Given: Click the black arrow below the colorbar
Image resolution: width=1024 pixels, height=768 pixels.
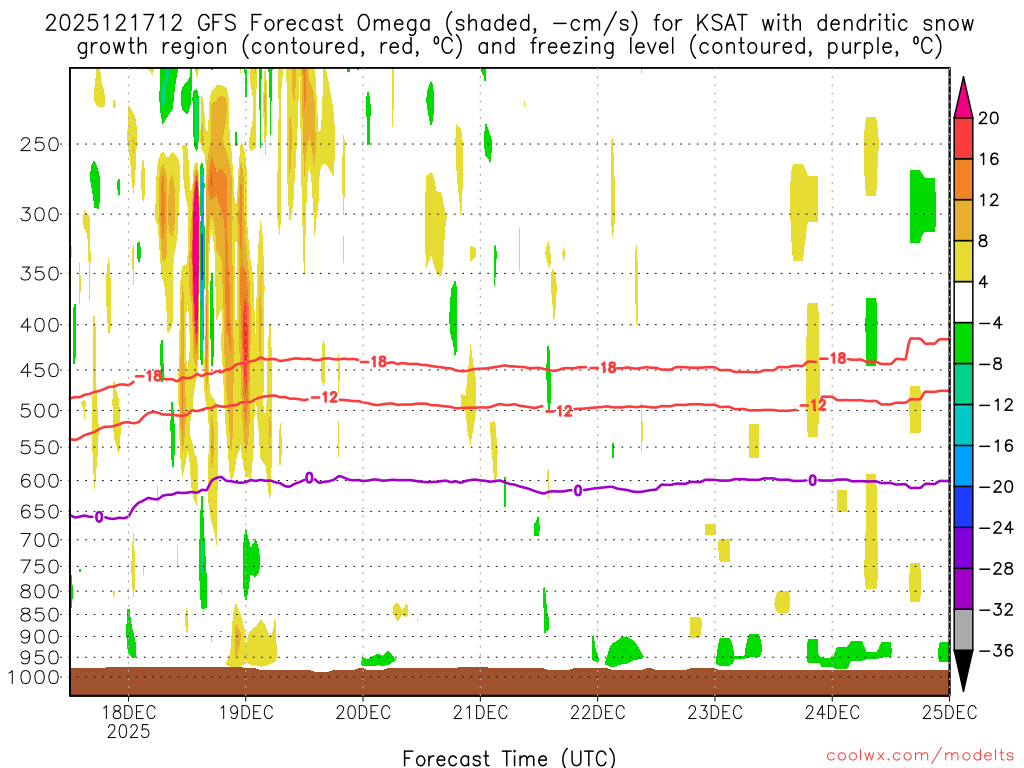Looking at the screenshot, I should 964,670.
